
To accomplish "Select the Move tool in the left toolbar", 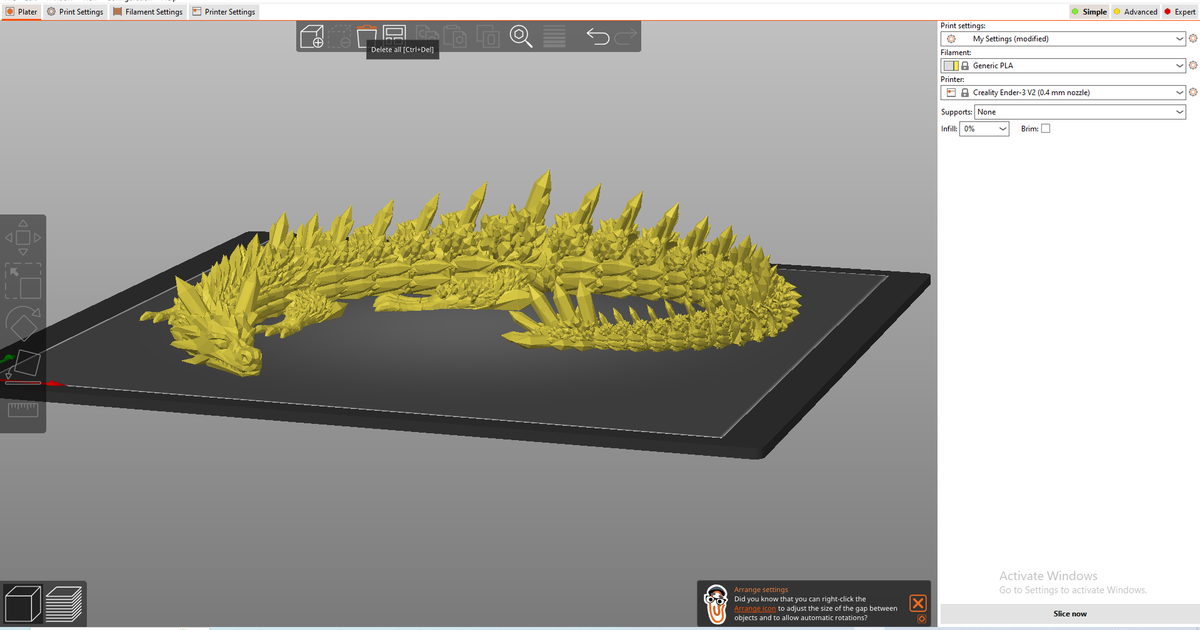I will [x=22, y=237].
